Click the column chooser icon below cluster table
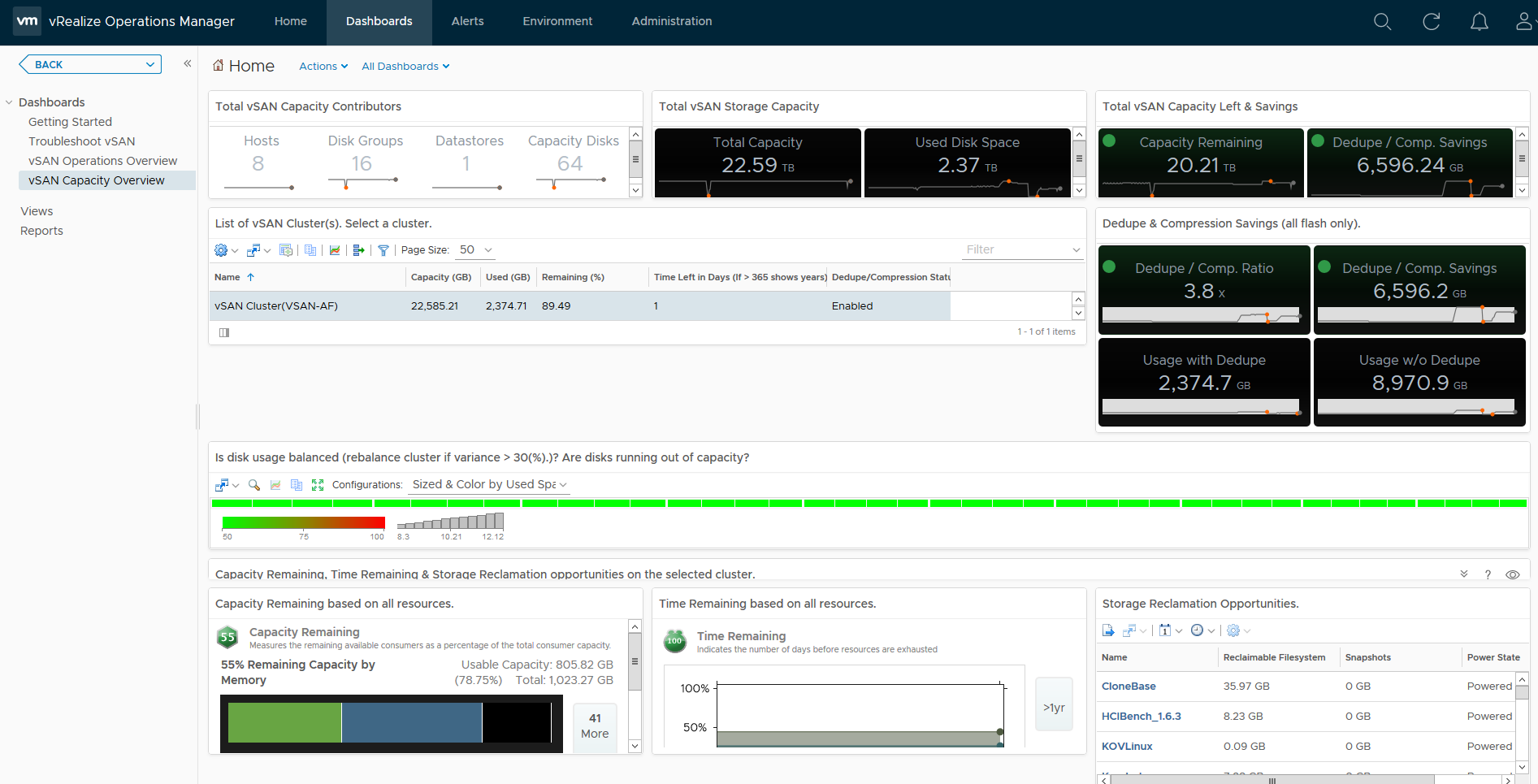This screenshot has width=1538, height=784. click(x=224, y=332)
